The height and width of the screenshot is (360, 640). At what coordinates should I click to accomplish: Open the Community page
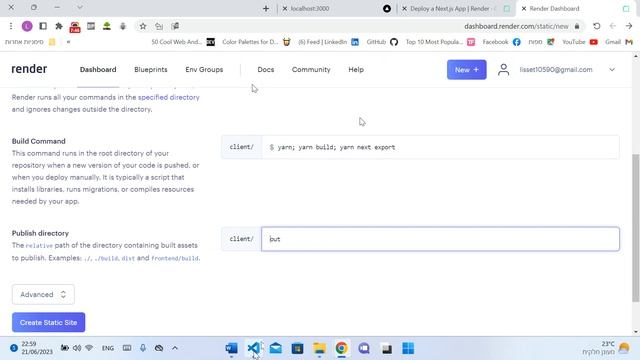click(x=311, y=69)
